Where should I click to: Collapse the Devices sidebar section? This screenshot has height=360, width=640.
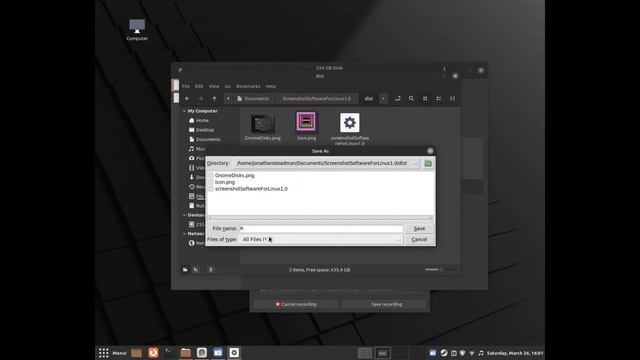click(184, 215)
